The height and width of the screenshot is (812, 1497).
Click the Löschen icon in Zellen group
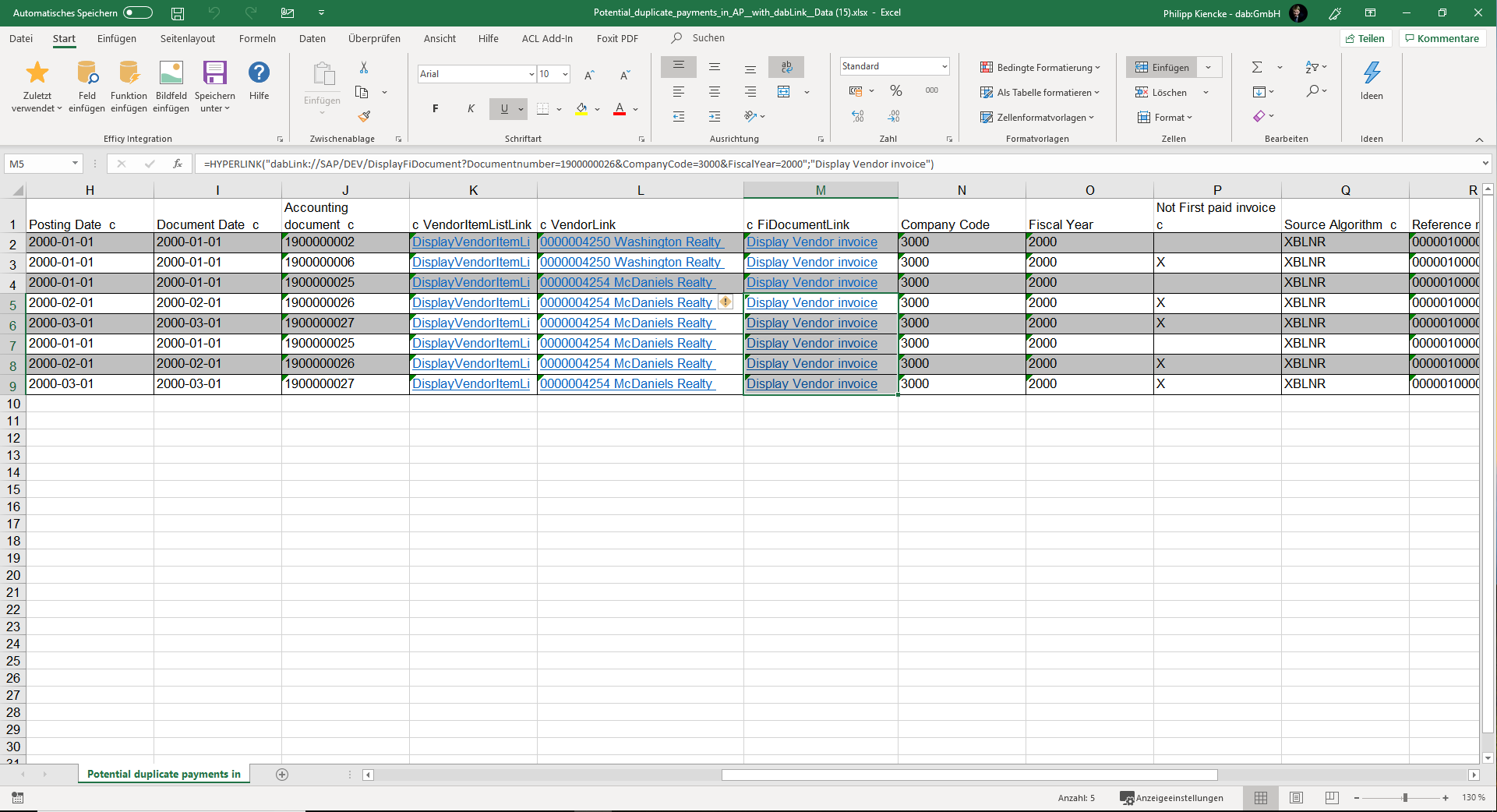[x=1142, y=92]
